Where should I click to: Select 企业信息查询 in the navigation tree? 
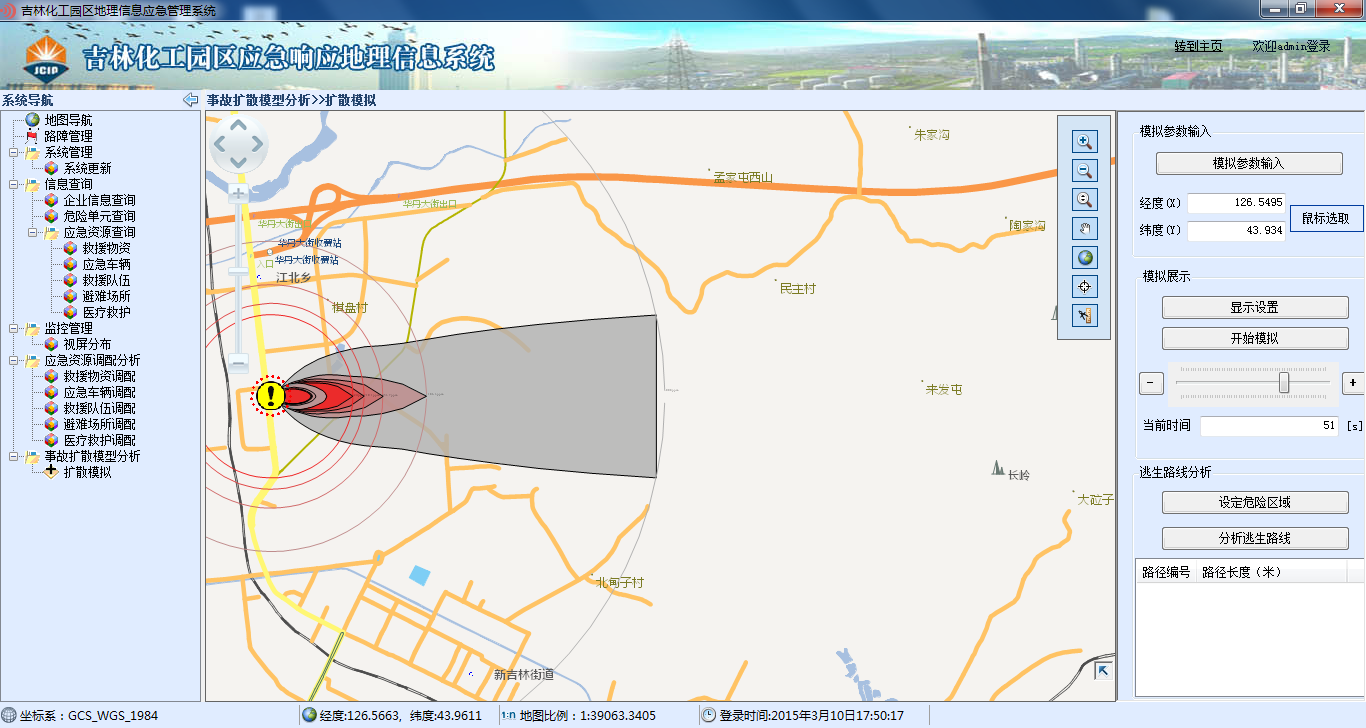[99, 200]
